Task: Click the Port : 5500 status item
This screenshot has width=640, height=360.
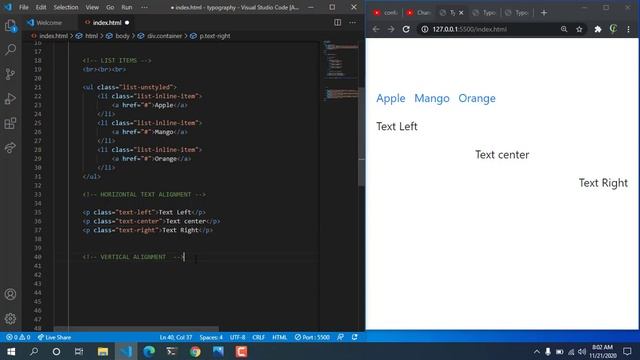Action: (x=312, y=337)
